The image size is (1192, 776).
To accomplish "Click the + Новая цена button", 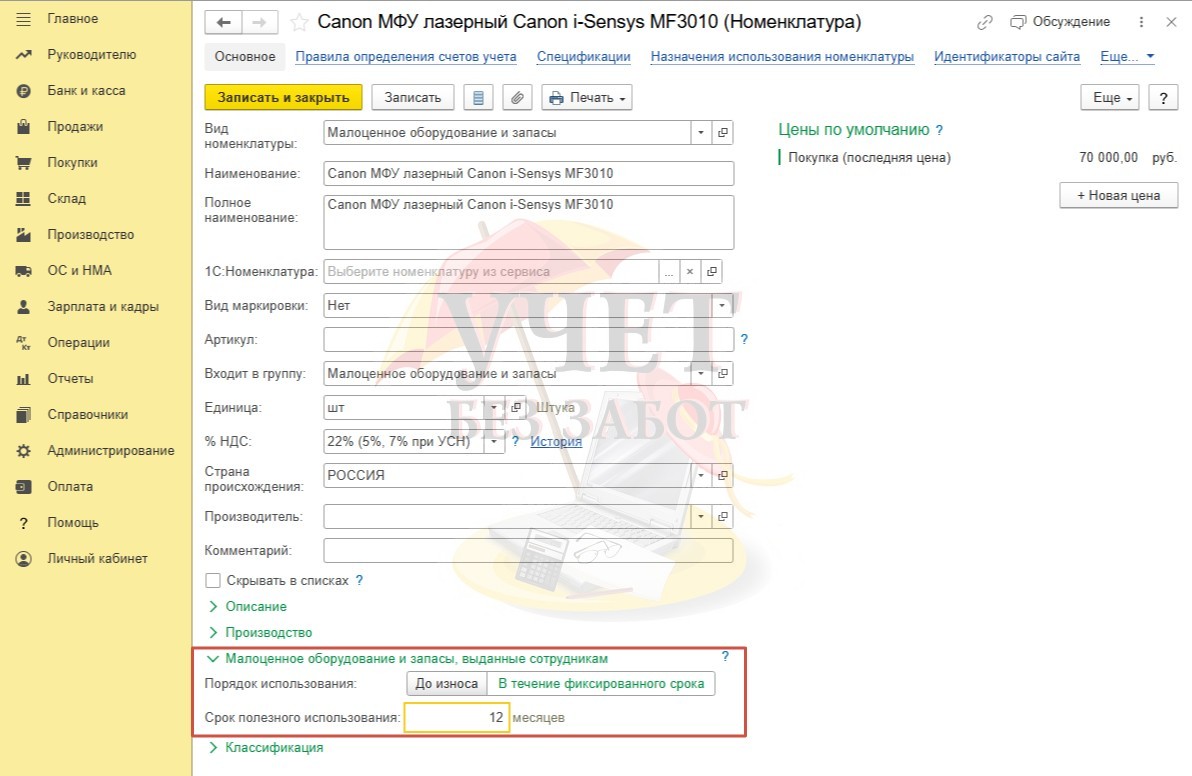I will pos(1118,195).
